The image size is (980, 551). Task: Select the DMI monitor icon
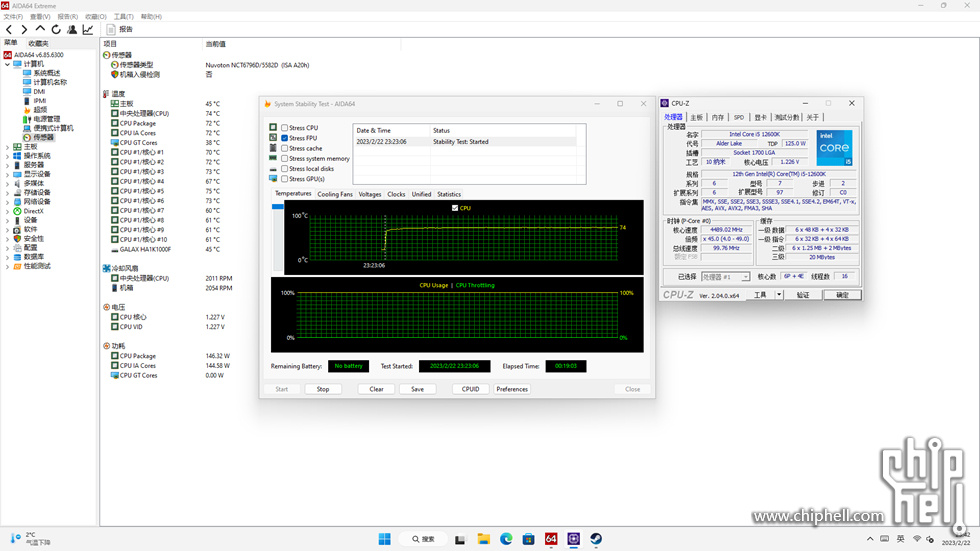click(x=27, y=91)
